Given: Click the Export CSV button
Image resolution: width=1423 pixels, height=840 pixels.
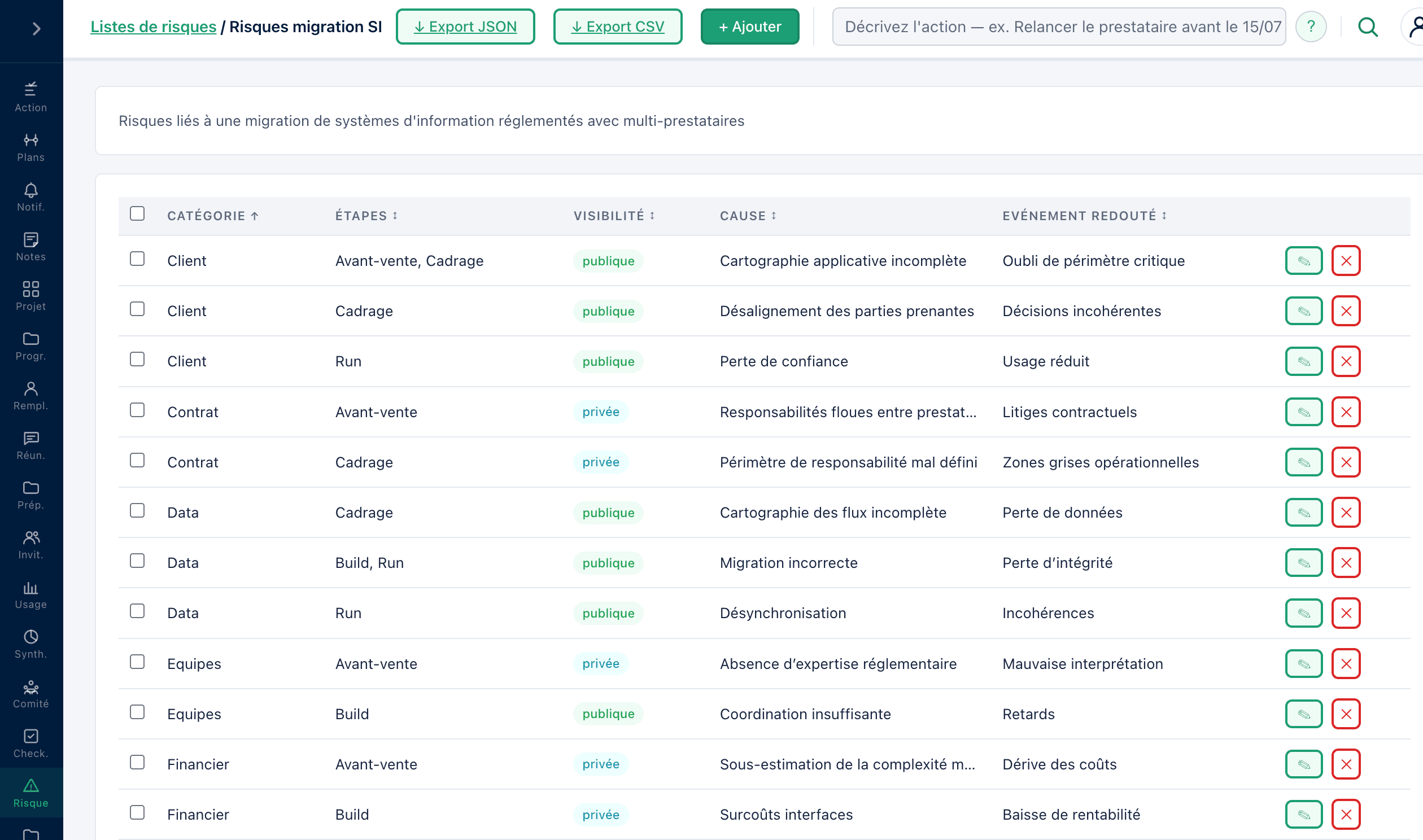Looking at the screenshot, I should 618,27.
